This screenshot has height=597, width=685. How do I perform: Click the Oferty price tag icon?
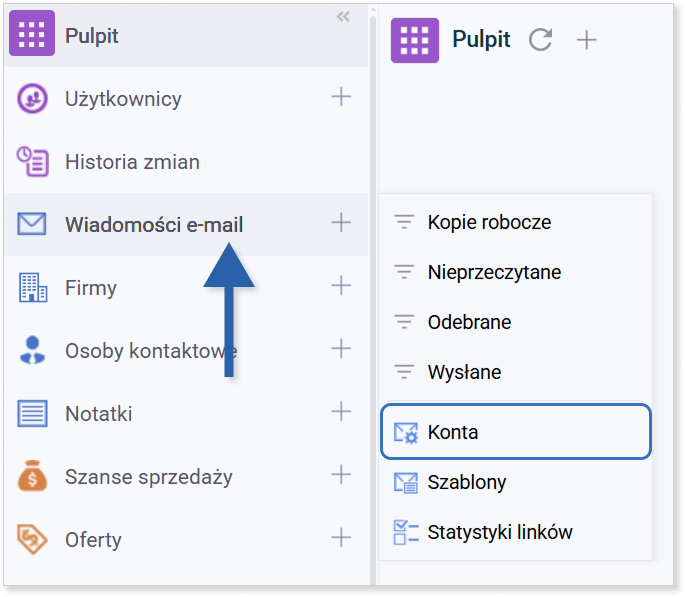(x=32, y=540)
